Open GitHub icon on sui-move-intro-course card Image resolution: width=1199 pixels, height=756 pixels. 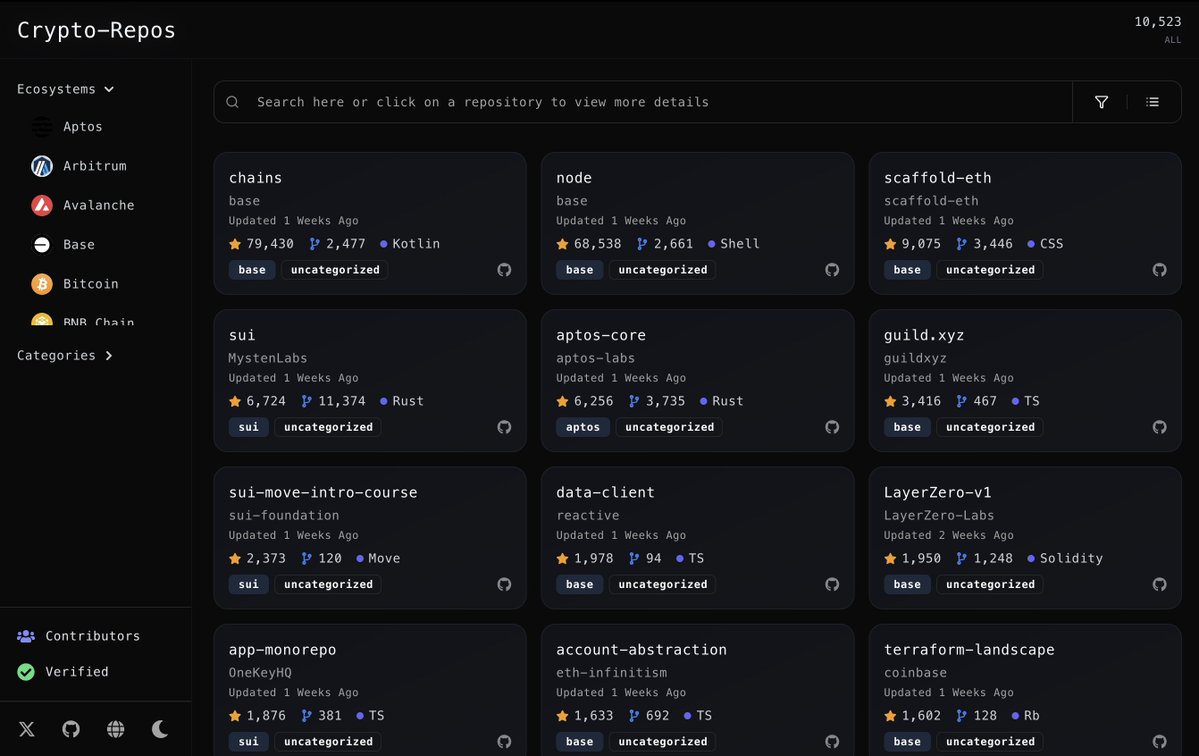click(x=504, y=585)
